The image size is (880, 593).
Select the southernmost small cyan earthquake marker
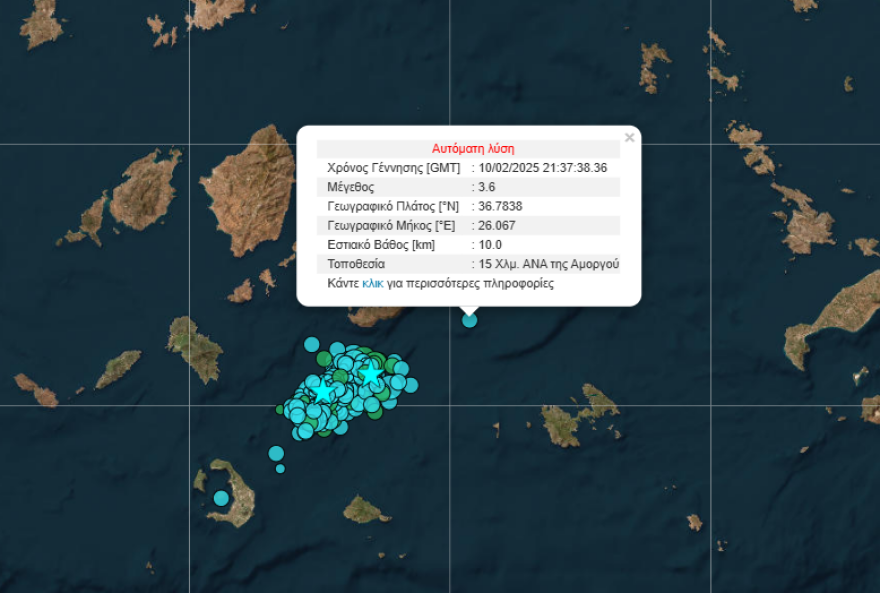point(280,468)
